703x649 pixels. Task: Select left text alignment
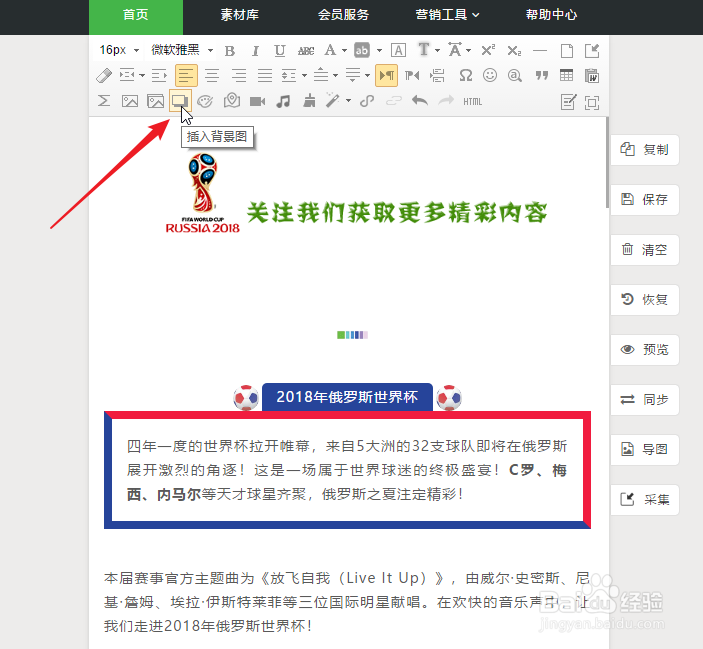186,76
